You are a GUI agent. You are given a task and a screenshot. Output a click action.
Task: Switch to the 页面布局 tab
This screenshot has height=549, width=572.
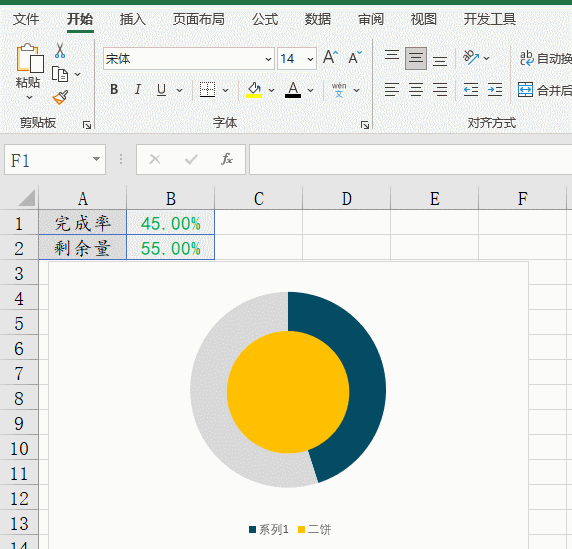pos(199,19)
